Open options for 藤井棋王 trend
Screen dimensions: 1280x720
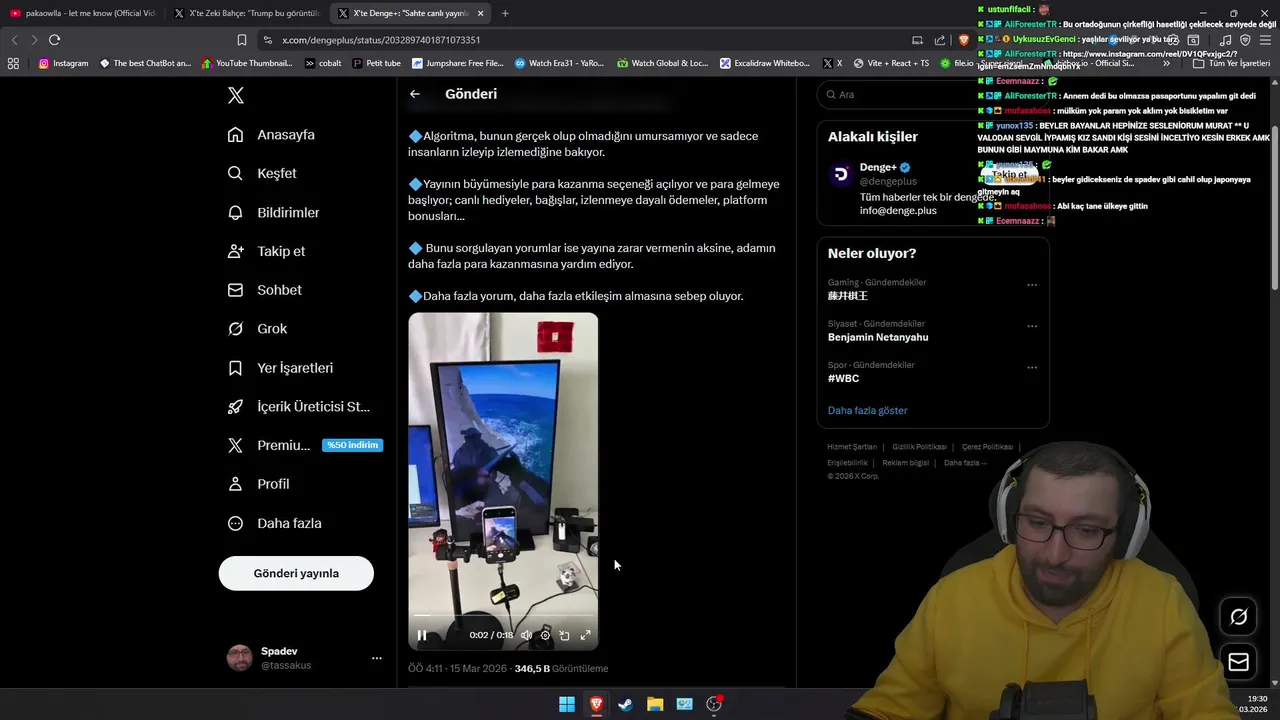[1032, 285]
